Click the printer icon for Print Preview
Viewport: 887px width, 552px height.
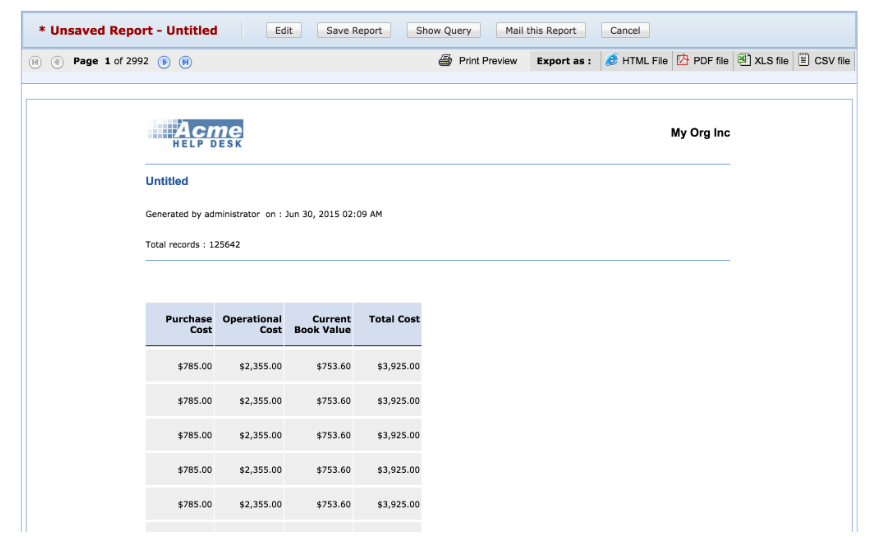446,61
